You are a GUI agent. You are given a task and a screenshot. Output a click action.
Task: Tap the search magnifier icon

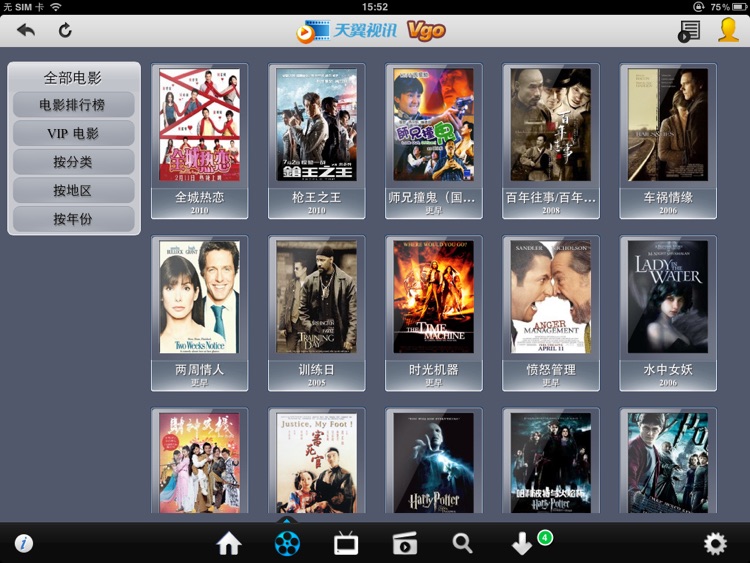click(x=463, y=543)
